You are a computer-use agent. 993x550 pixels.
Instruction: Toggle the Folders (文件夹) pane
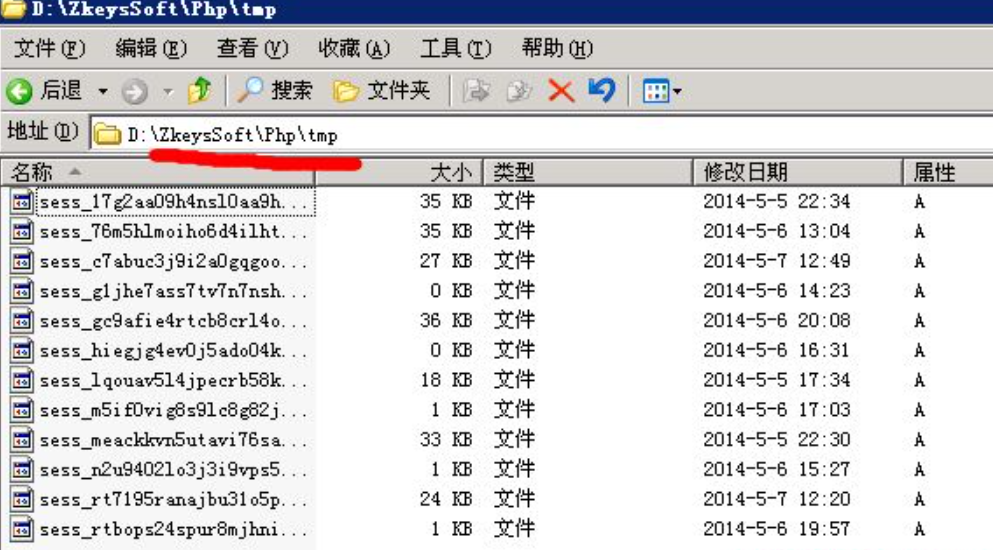382,91
